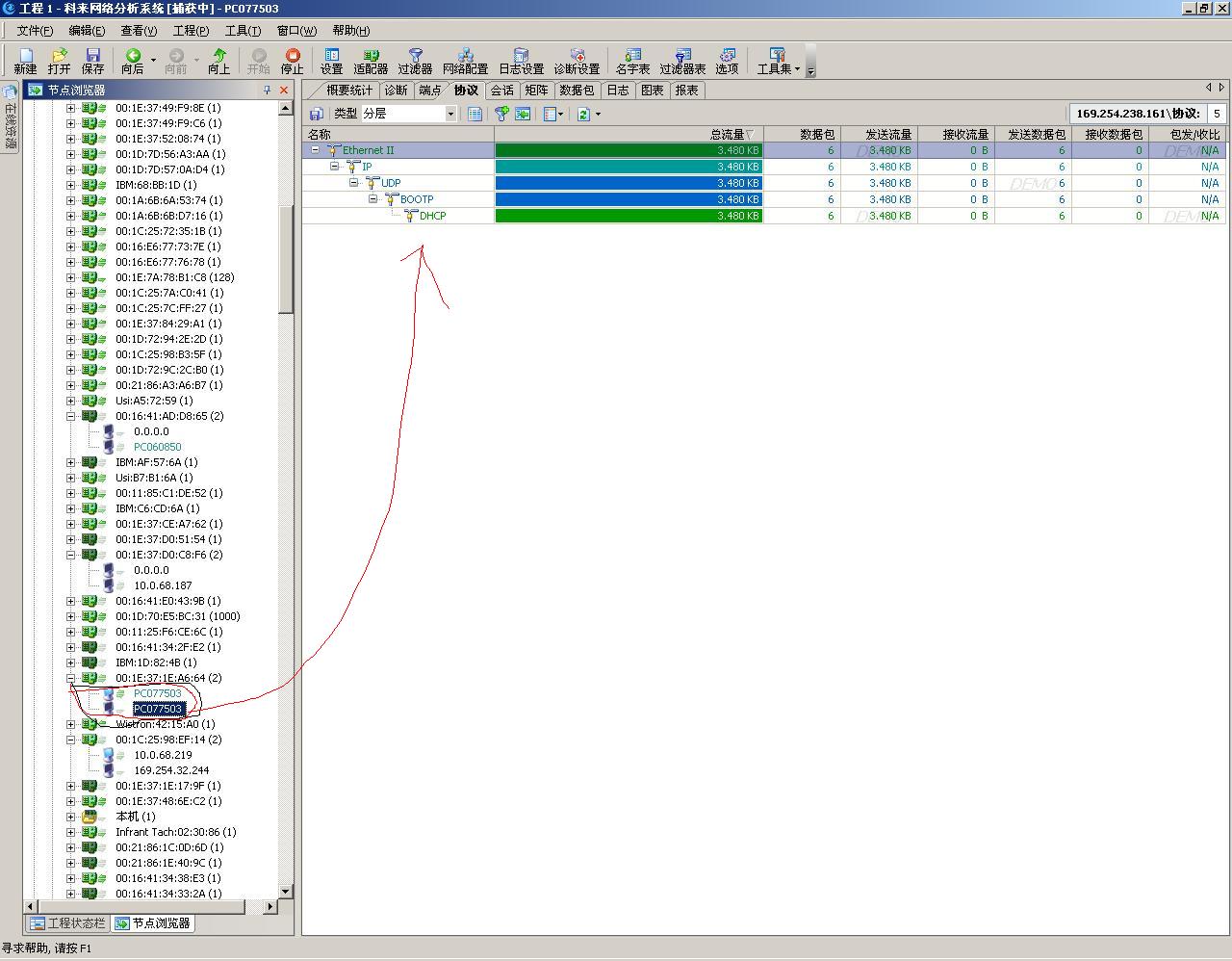
Task: Open the 工具(T) menu
Action: 243,31
